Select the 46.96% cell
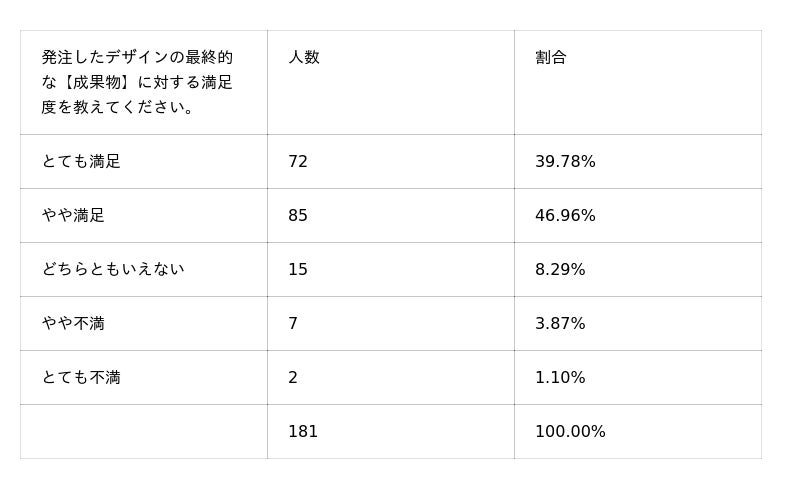 click(565, 216)
